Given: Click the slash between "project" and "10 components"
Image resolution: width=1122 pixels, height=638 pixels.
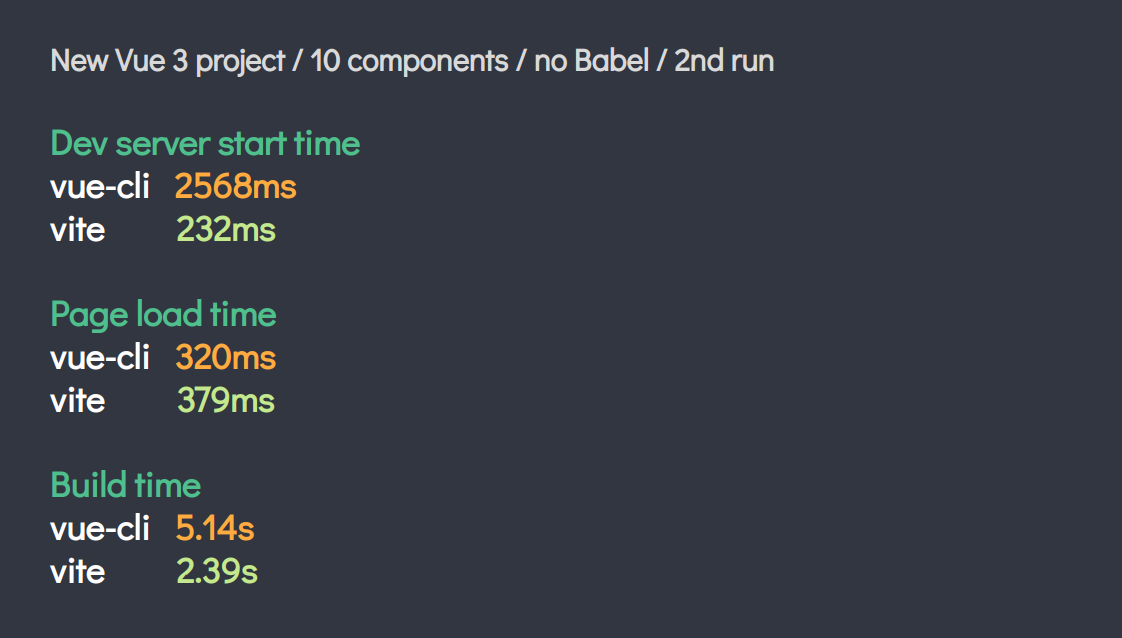Looking at the screenshot, I should pyautogui.click(x=297, y=61).
